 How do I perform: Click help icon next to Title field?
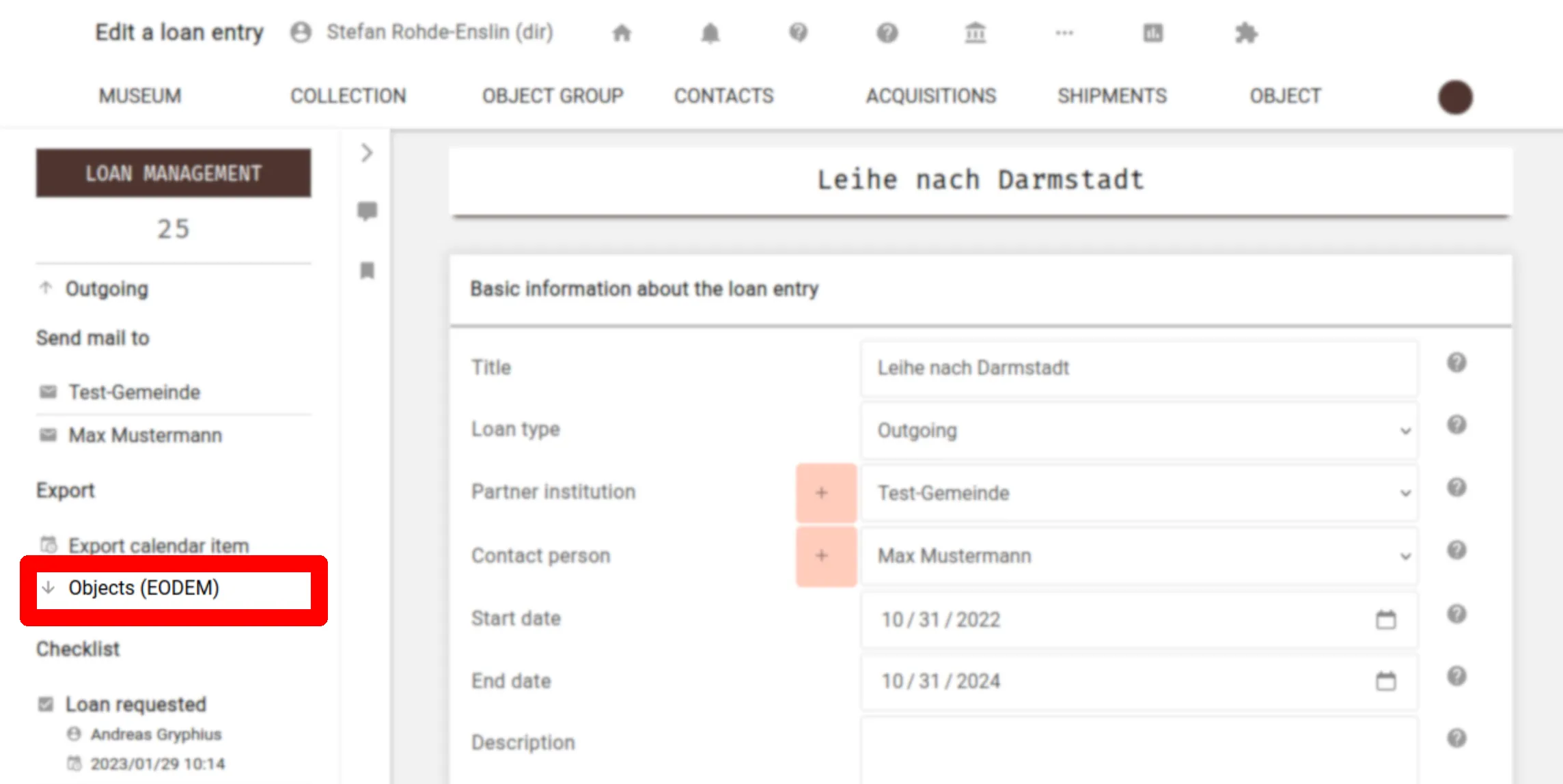(x=1456, y=363)
